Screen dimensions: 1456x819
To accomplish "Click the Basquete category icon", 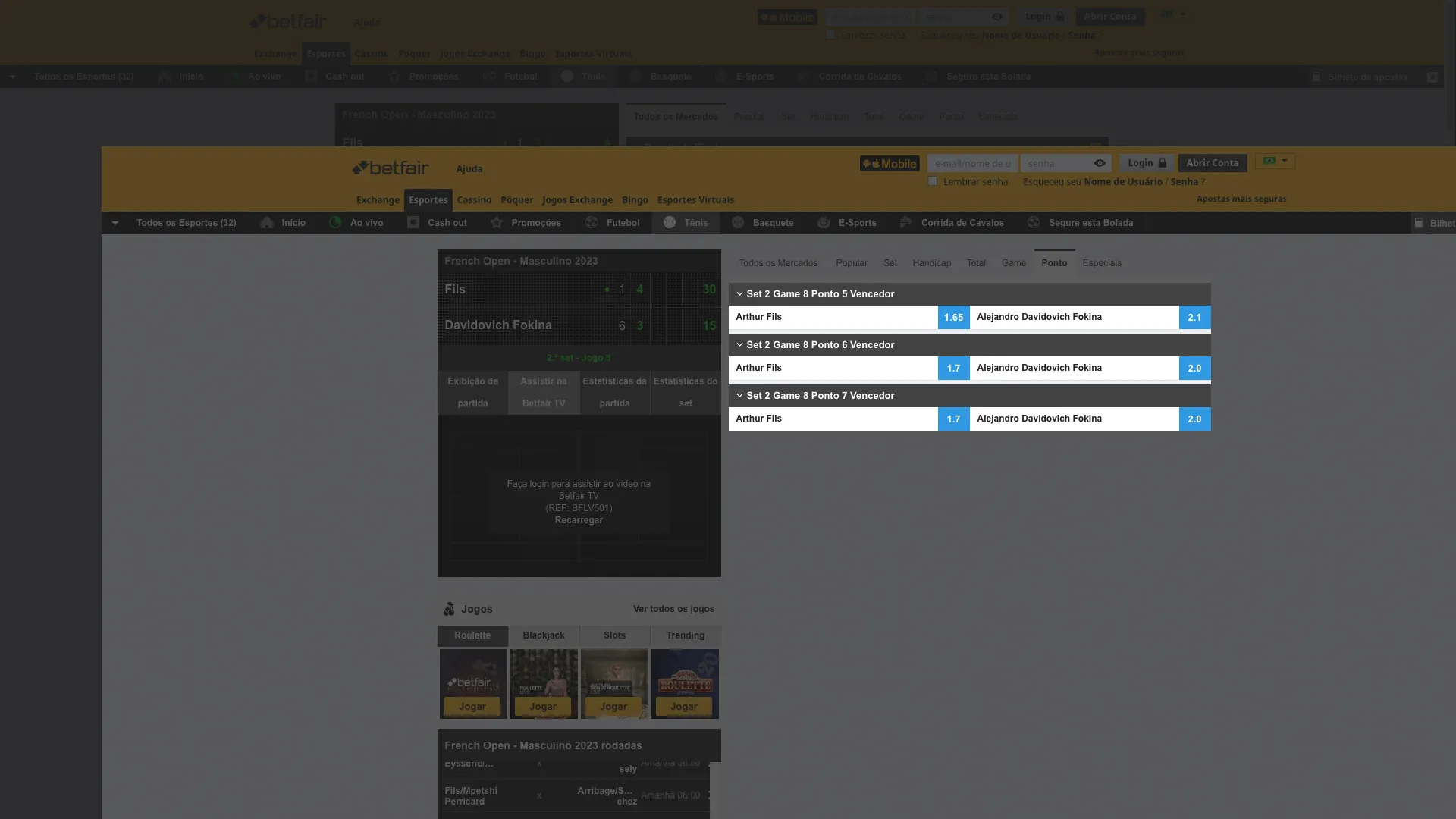I will pyautogui.click(x=737, y=222).
